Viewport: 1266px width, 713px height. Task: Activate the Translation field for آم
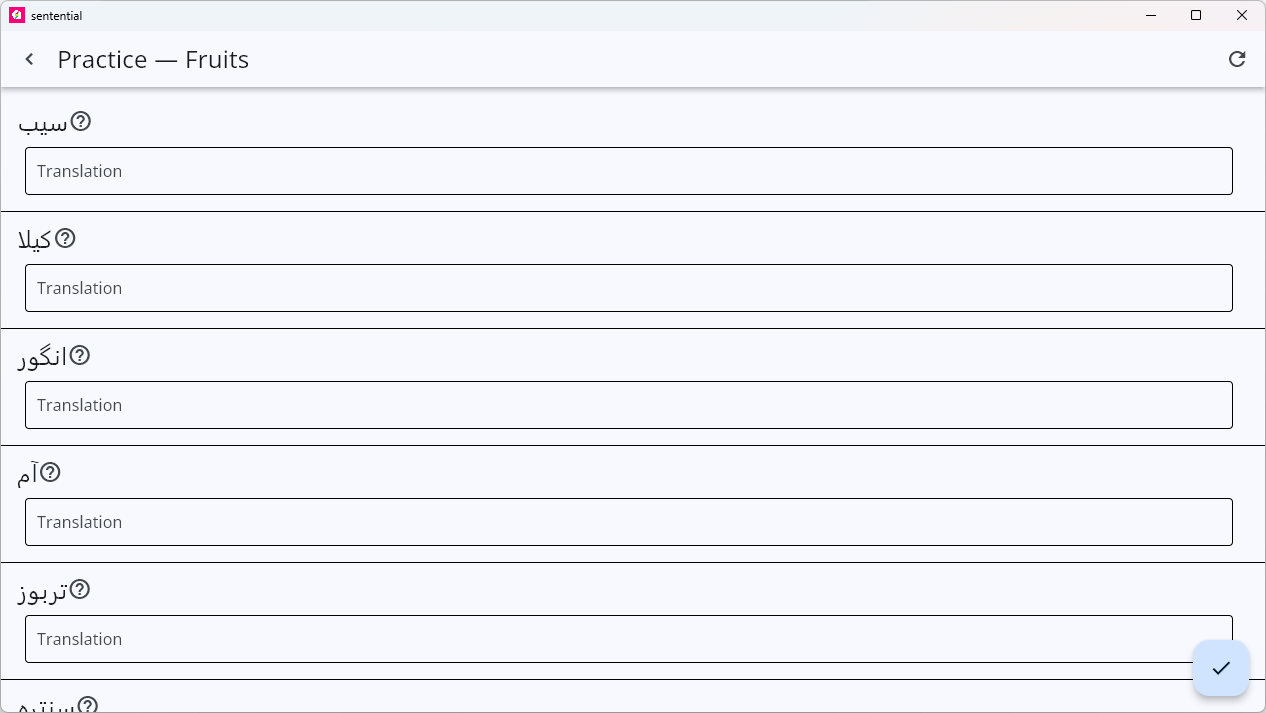point(628,522)
